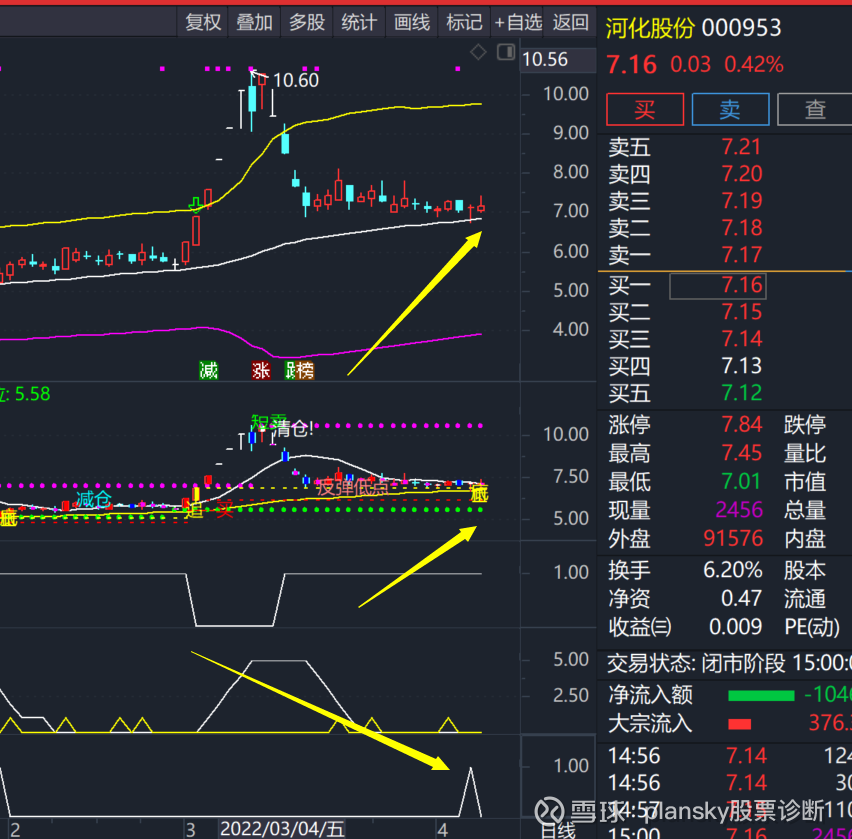852x839 pixels.
Task: Switch to 多股 multi-stock view
Action: [x=306, y=22]
